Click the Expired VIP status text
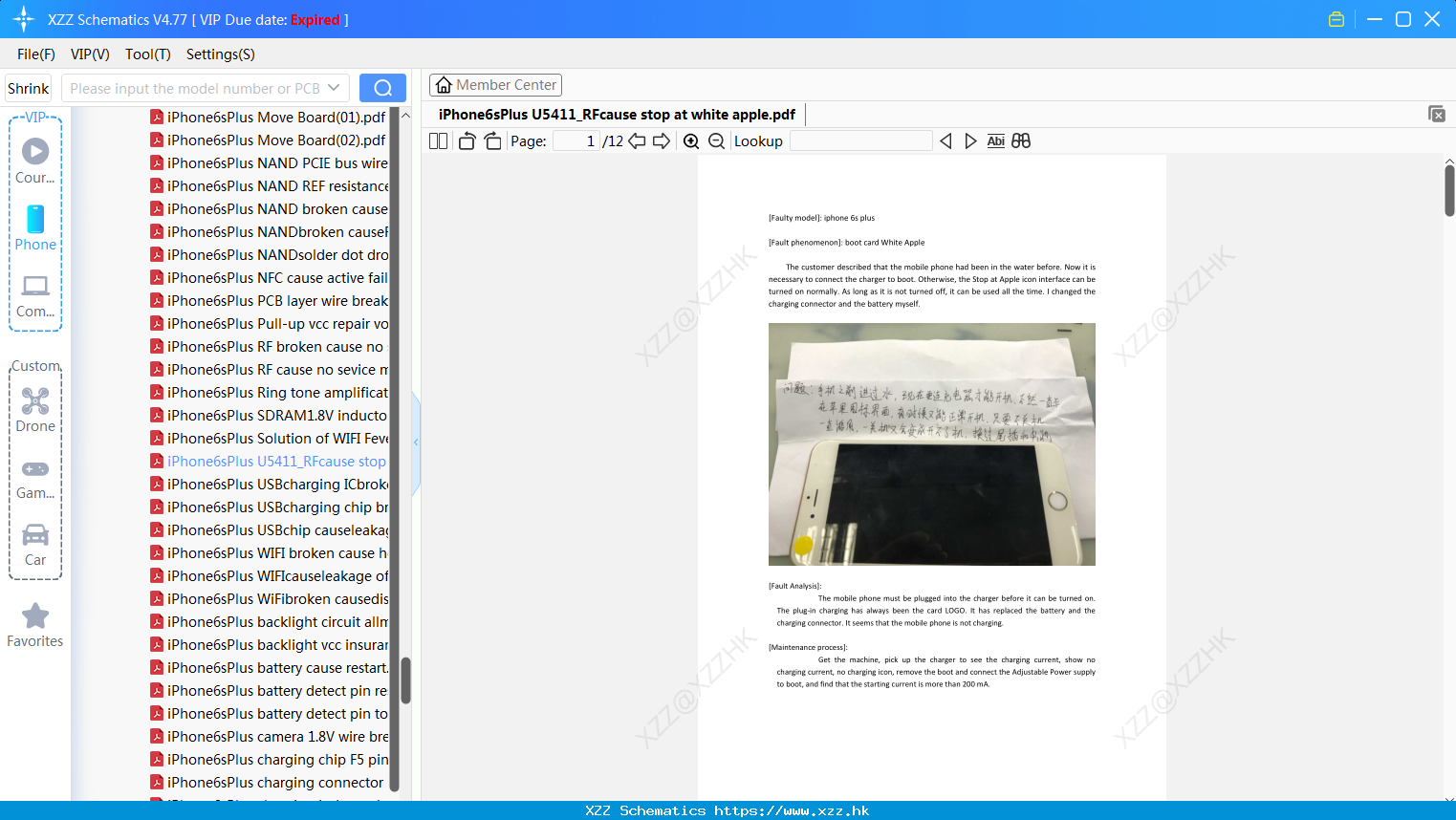This screenshot has width=1456, height=820. point(315,19)
